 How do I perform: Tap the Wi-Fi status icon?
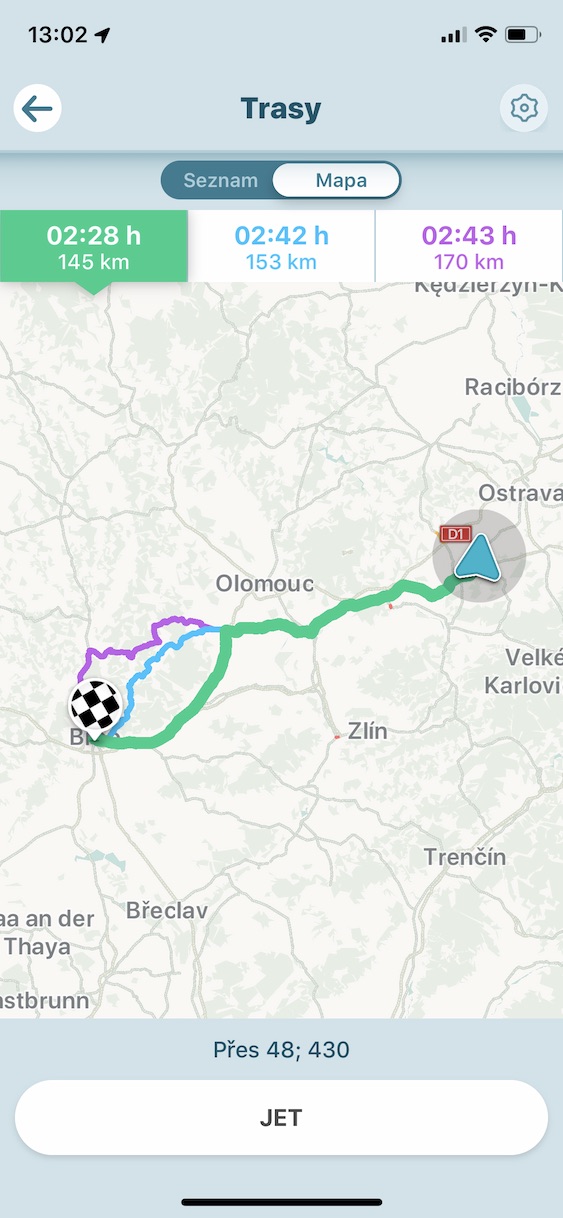[x=487, y=35]
